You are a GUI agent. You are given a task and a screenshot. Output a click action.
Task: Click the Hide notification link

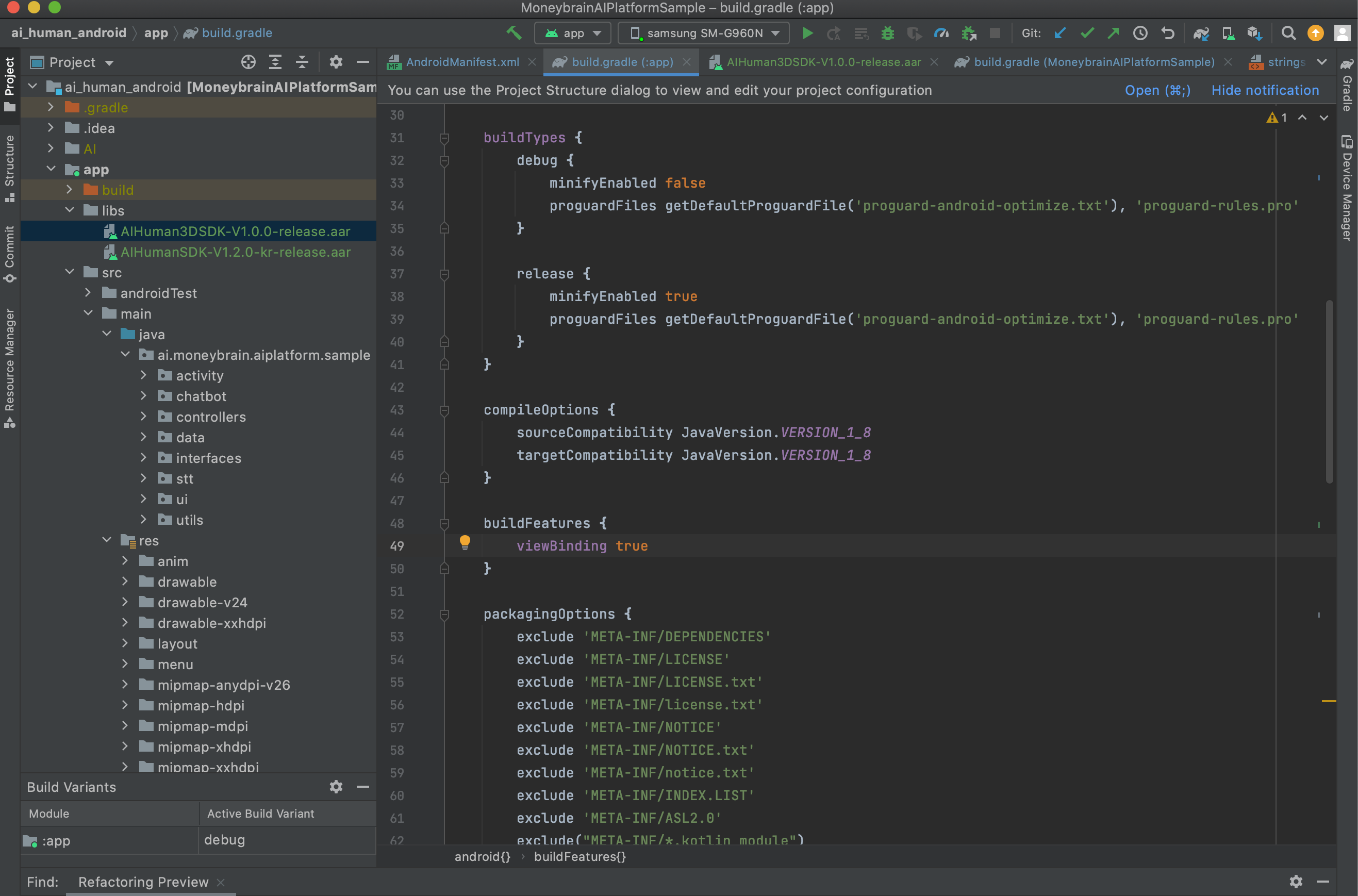pos(1265,90)
